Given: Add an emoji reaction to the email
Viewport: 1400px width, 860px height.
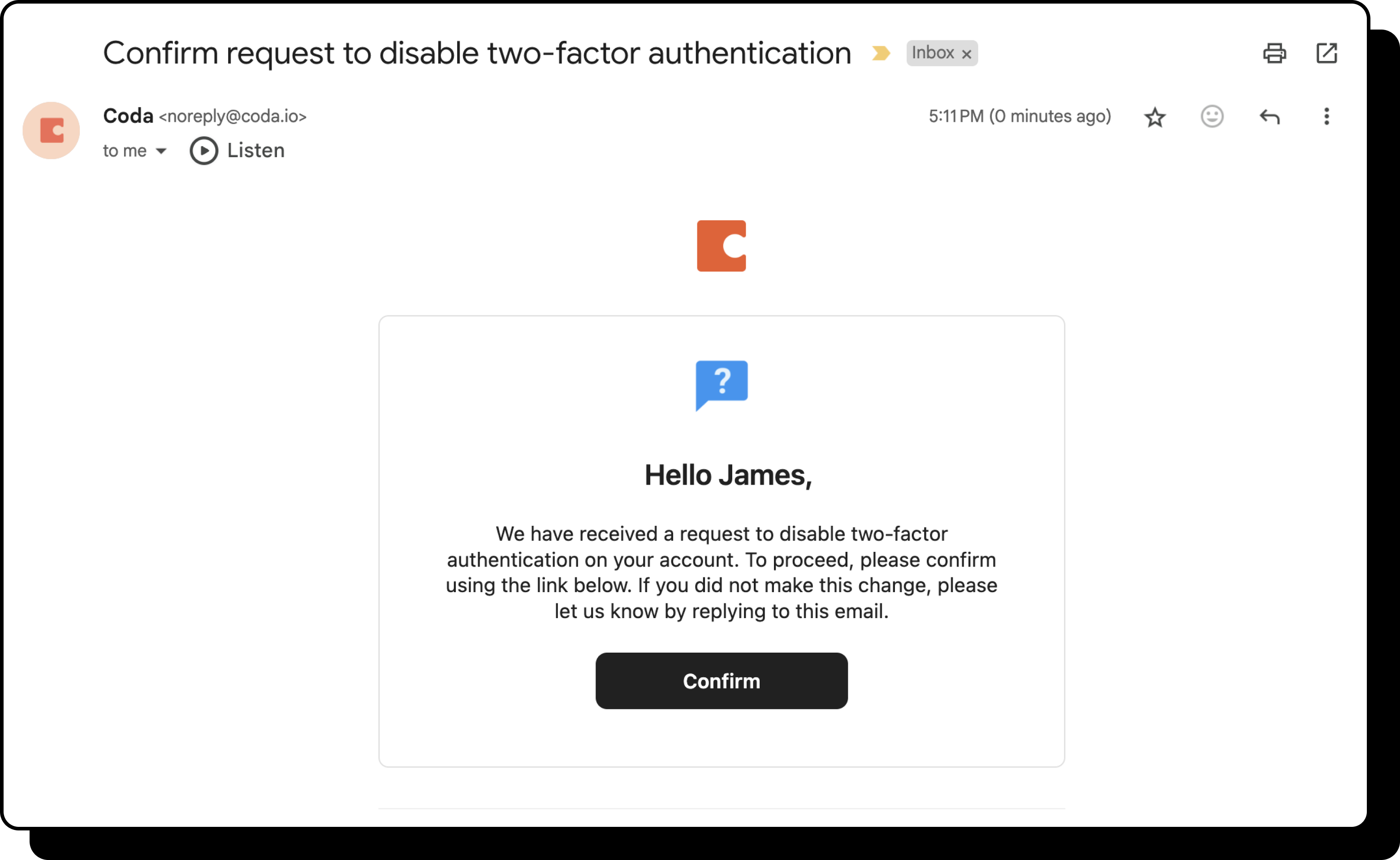Looking at the screenshot, I should tap(1212, 116).
